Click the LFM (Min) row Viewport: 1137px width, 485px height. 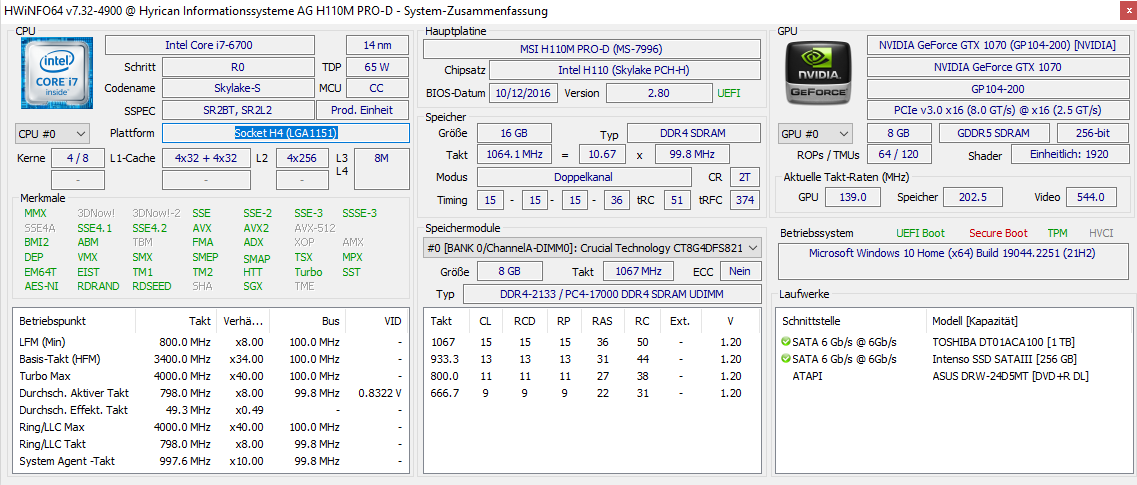point(212,341)
